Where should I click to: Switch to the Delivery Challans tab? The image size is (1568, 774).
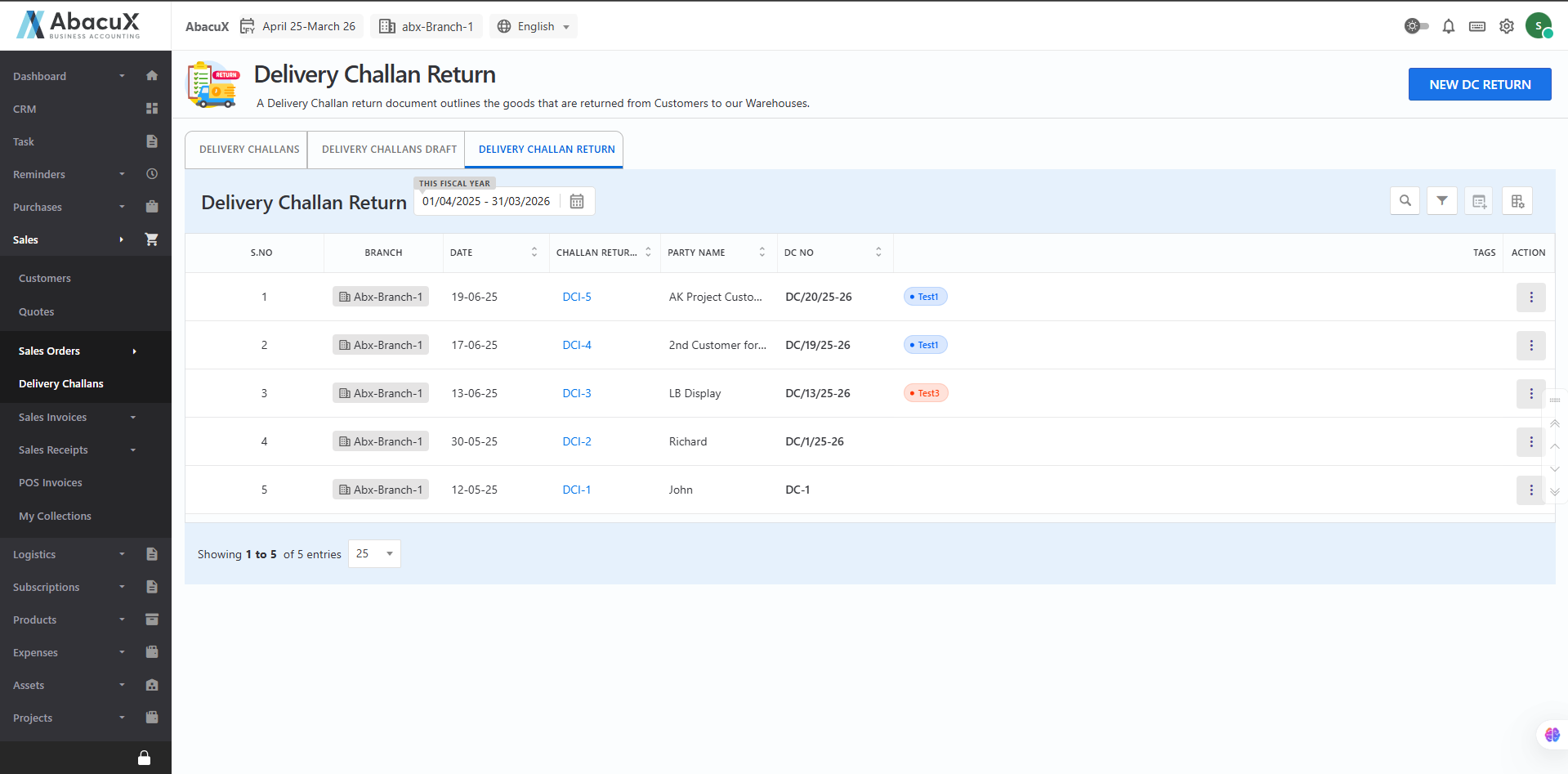tap(249, 150)
